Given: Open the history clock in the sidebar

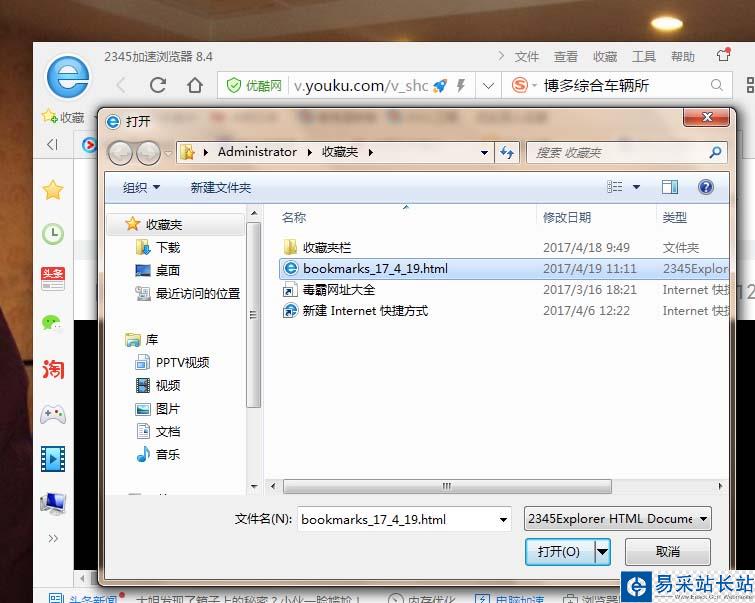Looking at the screenshot, I should [x=52, y=234].
